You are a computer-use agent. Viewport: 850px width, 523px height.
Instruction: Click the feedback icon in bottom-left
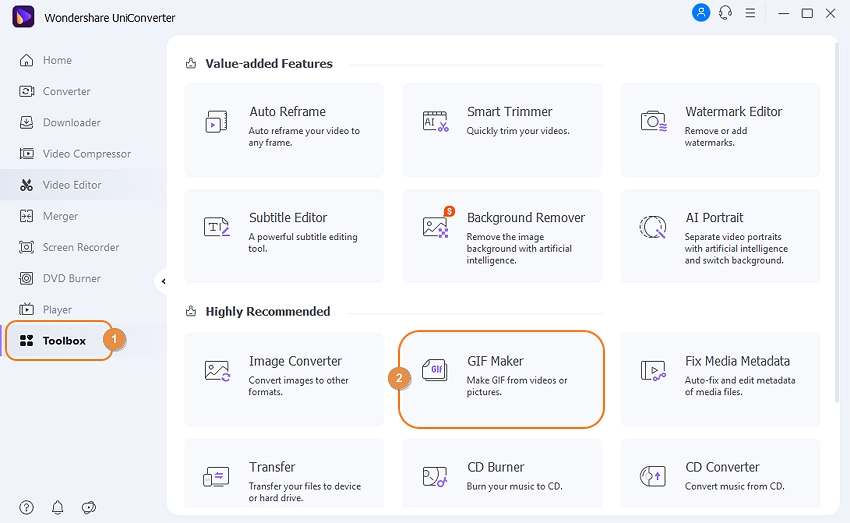click(89, 507)
